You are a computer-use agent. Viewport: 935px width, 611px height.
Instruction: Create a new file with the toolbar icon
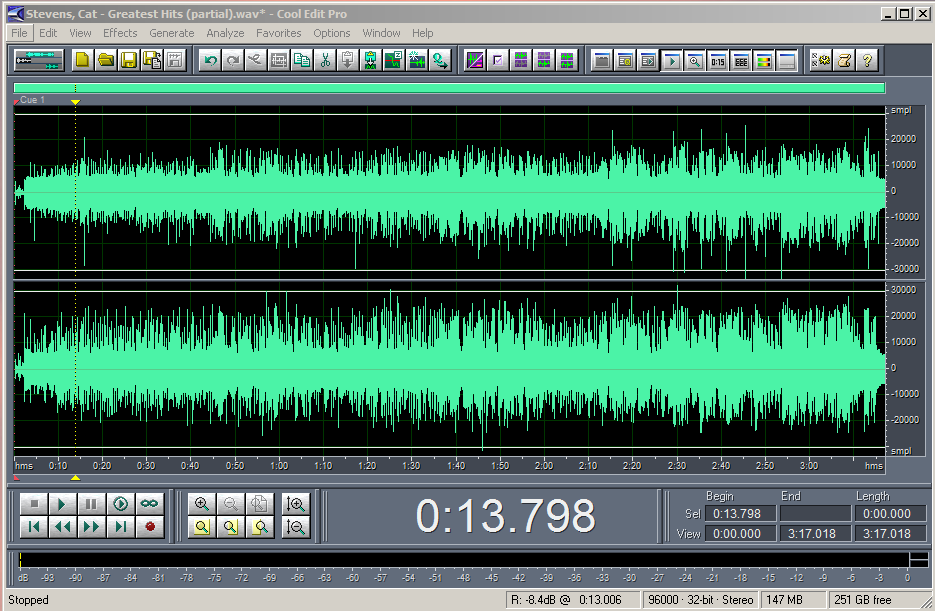click(82, 60)
